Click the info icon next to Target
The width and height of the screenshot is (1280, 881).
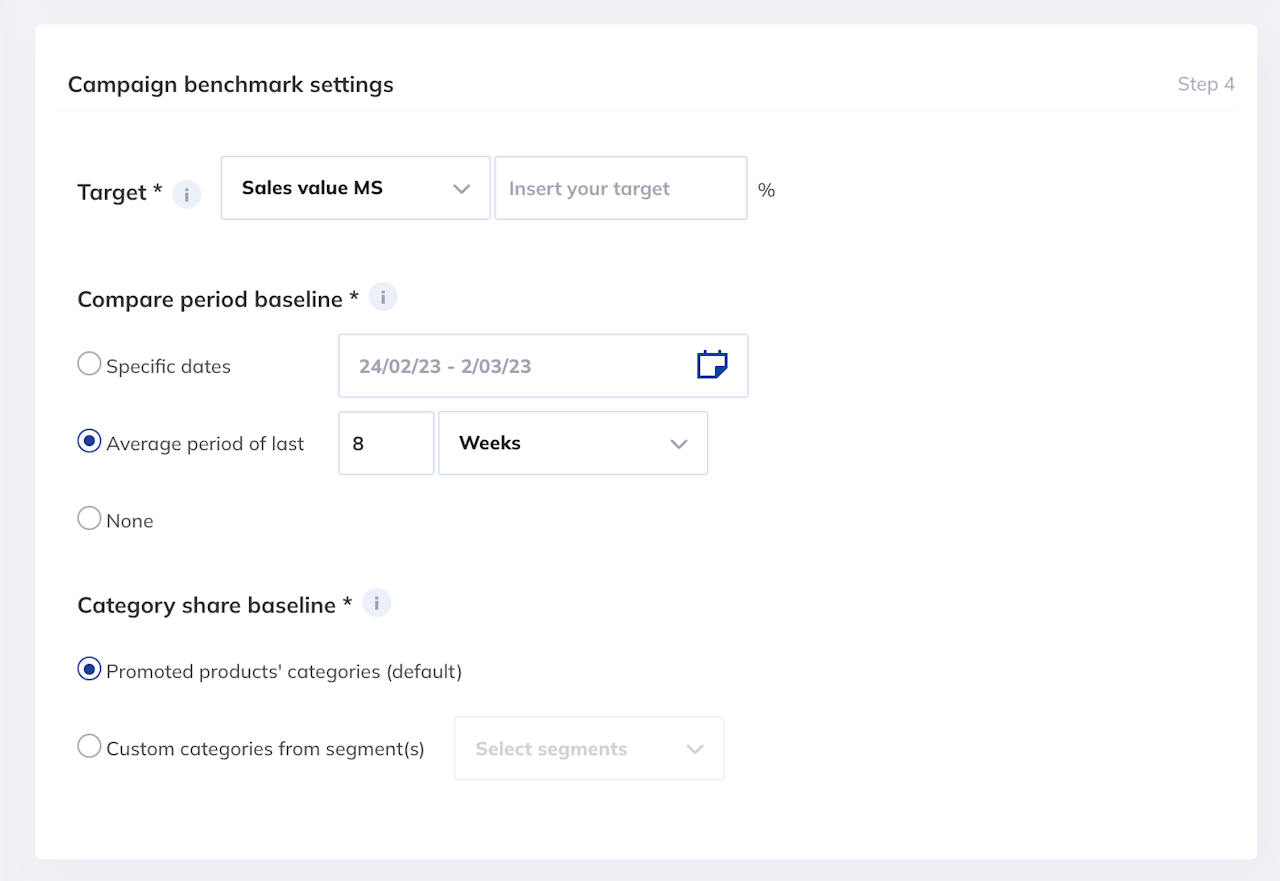187,194
